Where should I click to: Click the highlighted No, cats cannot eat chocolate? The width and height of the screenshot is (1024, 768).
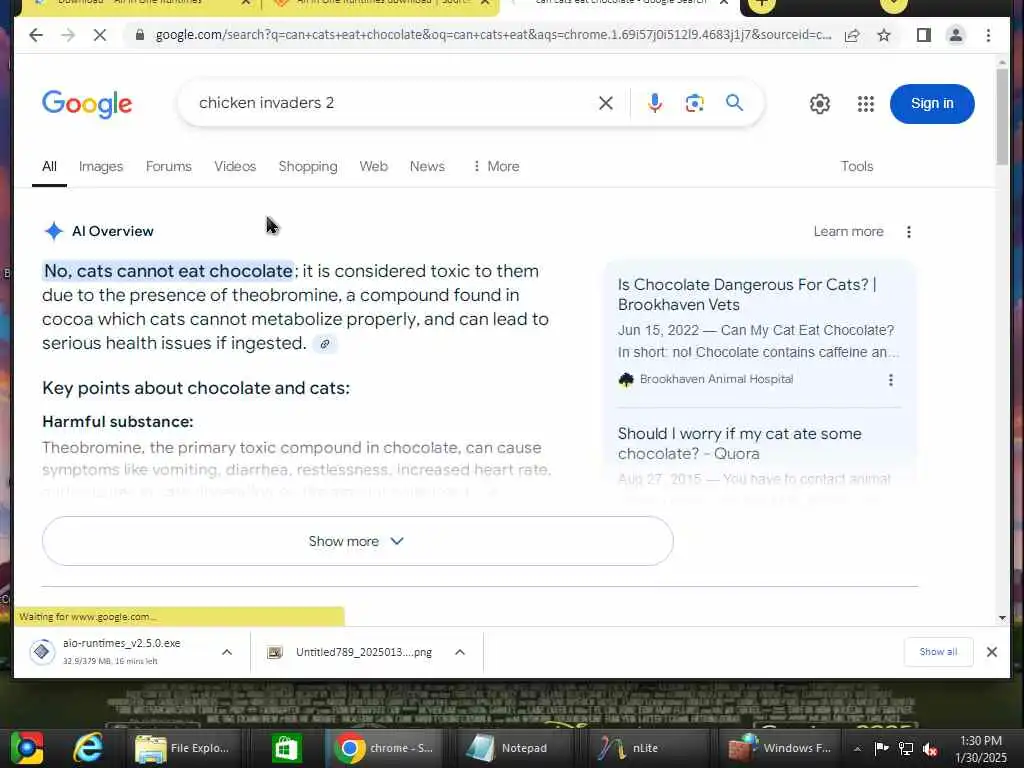tap(168, 271)
